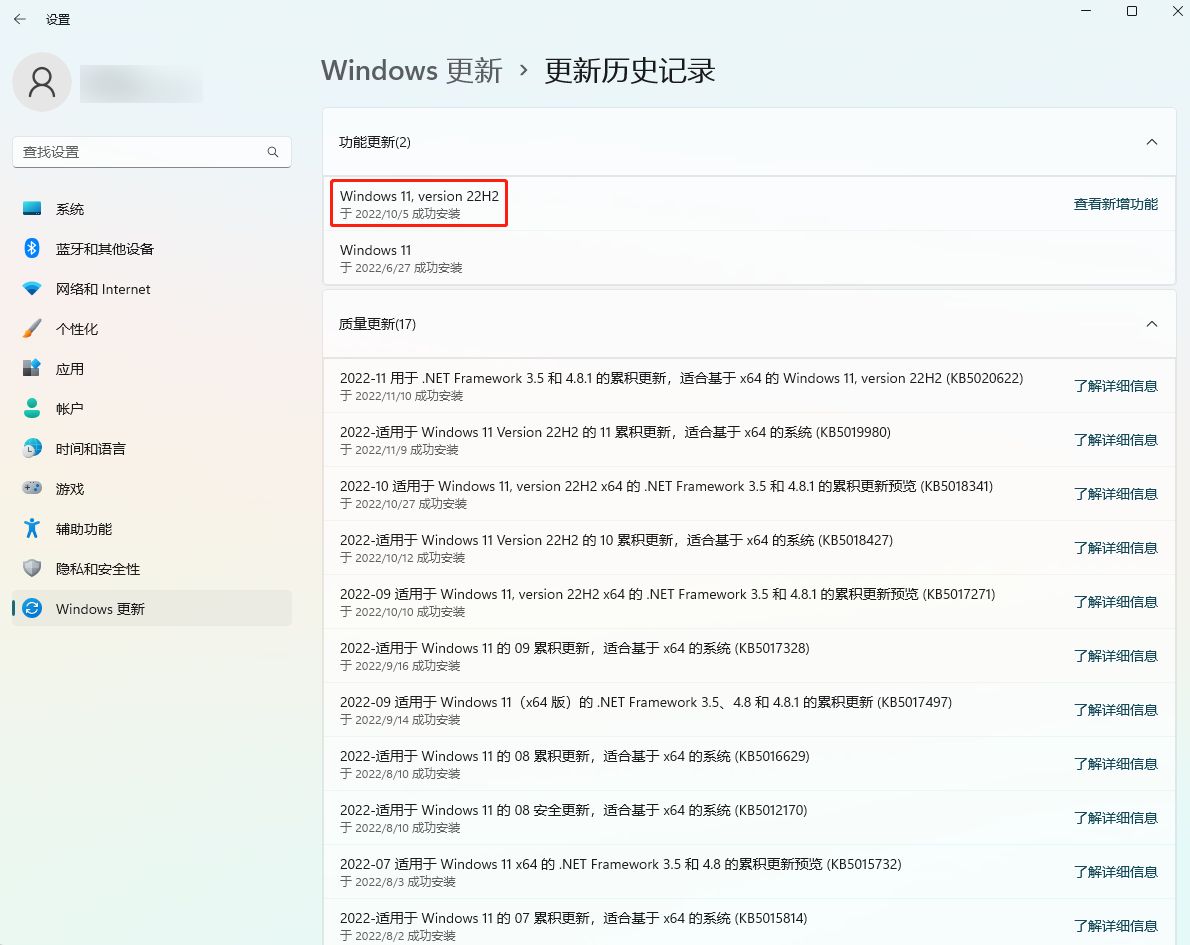This screenshot has height=945, width=1190.
Task: Open 了解详细信息 for KB5018341
Action: coord(1116,493)
